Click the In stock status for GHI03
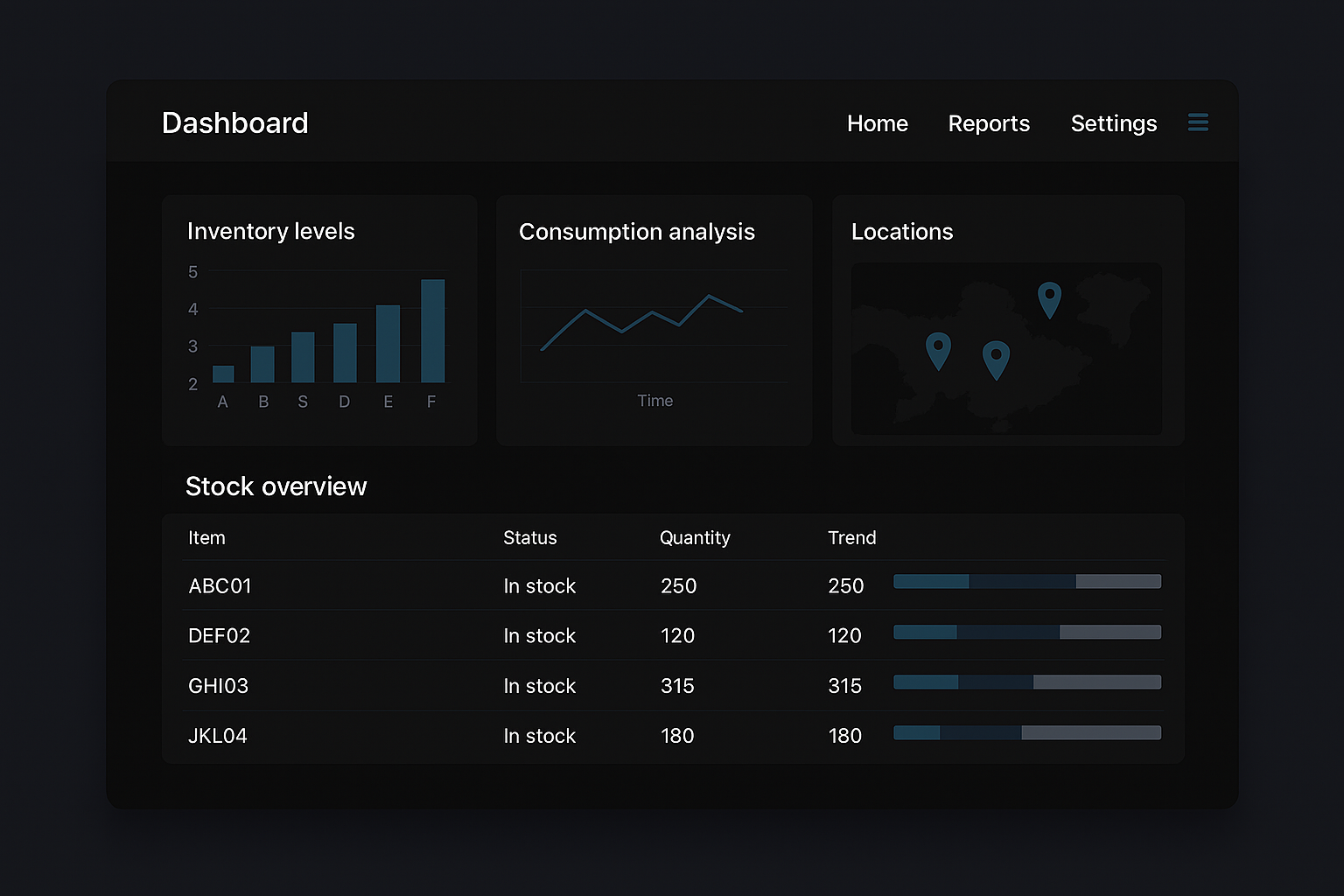The image size is (1344, 896). pos(539,686)
